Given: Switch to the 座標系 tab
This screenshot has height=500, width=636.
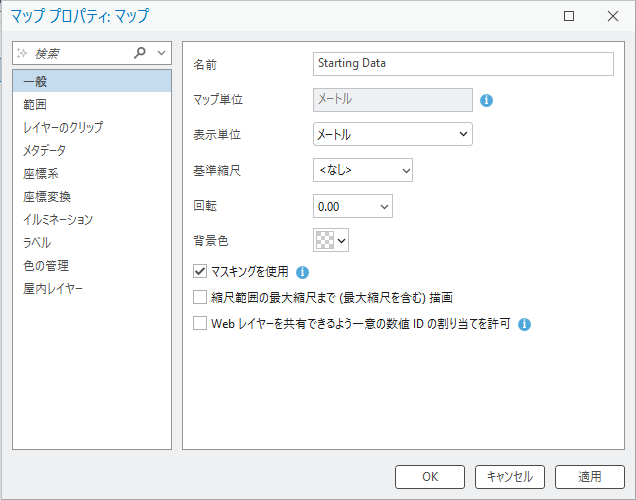Looking at the screenshot, I should 41,173.
